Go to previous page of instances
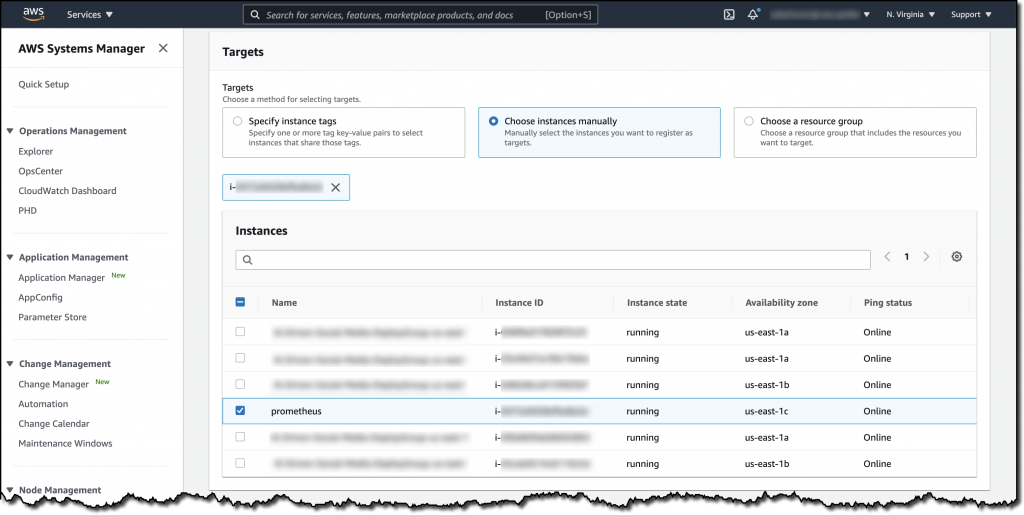The height and width of the screenshot is (515, 1024). click(888, 257)
